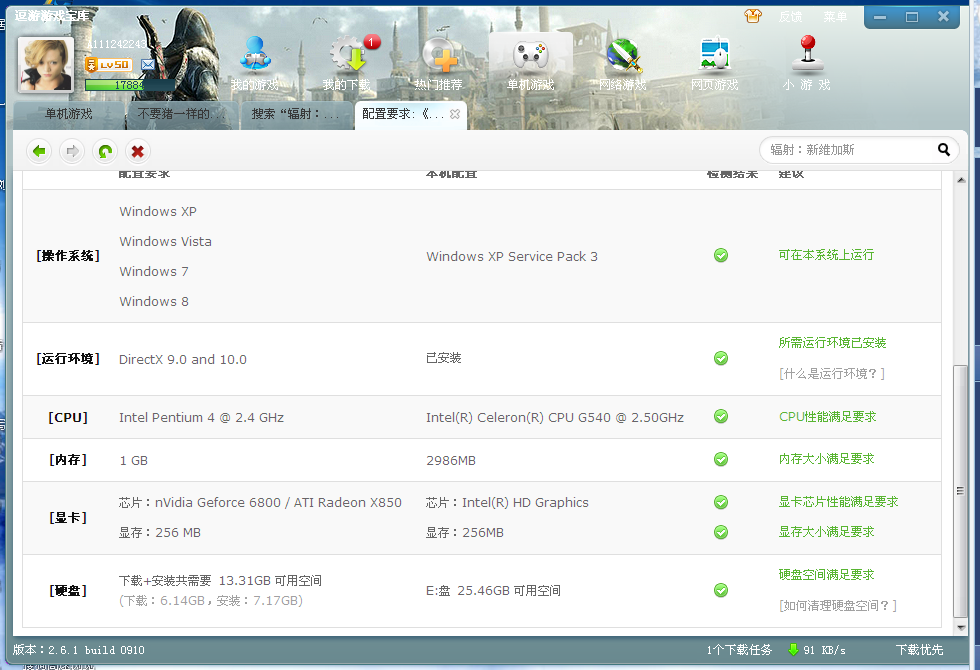The width and height of the screenshot is (980, 670).
Task: Click the Intel Pentium 4 @ 2.4 GHz text
Action: pos(201,418)
